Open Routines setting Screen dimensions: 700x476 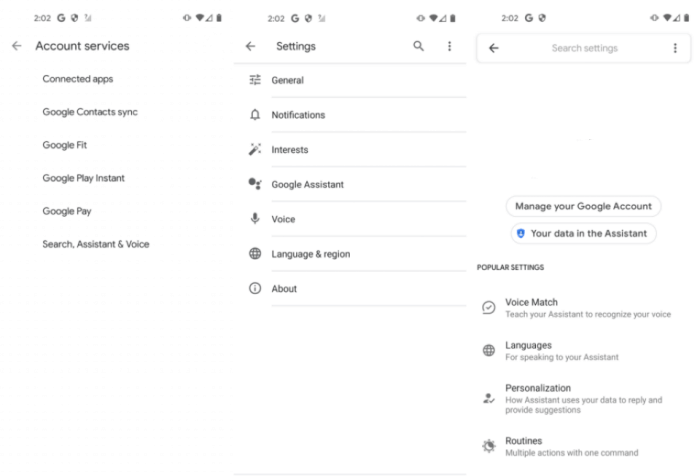coord(583,446)
